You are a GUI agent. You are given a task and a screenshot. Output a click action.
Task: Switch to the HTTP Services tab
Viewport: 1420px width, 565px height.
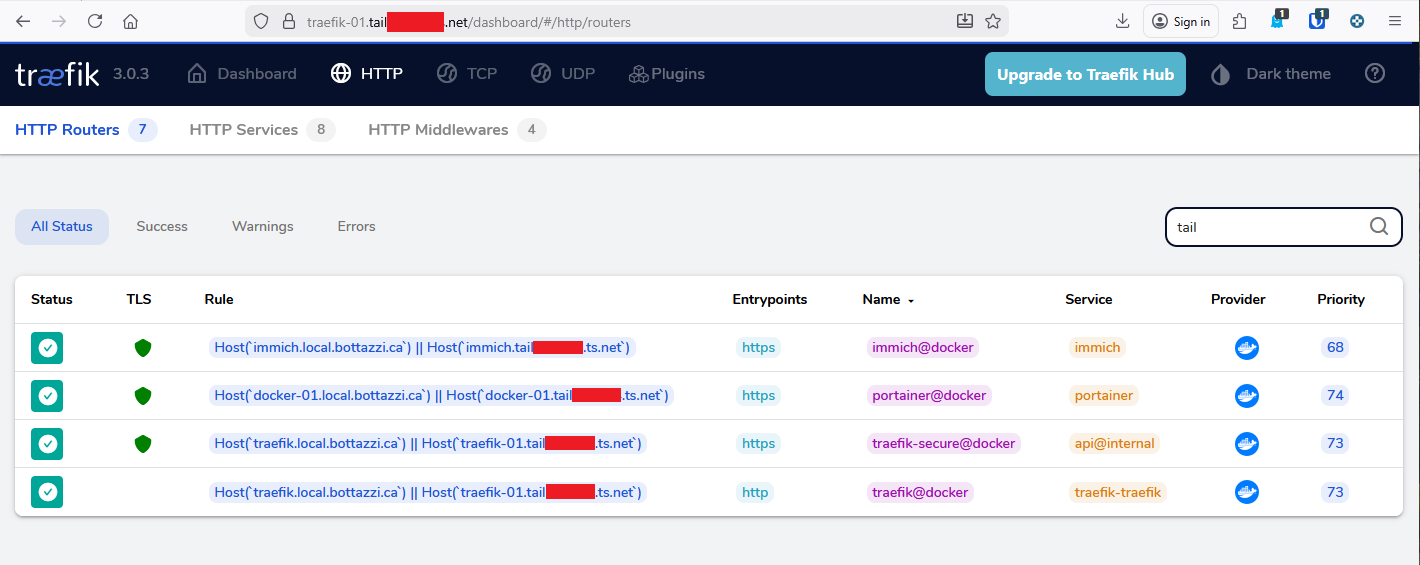click(x=244, y=130)
